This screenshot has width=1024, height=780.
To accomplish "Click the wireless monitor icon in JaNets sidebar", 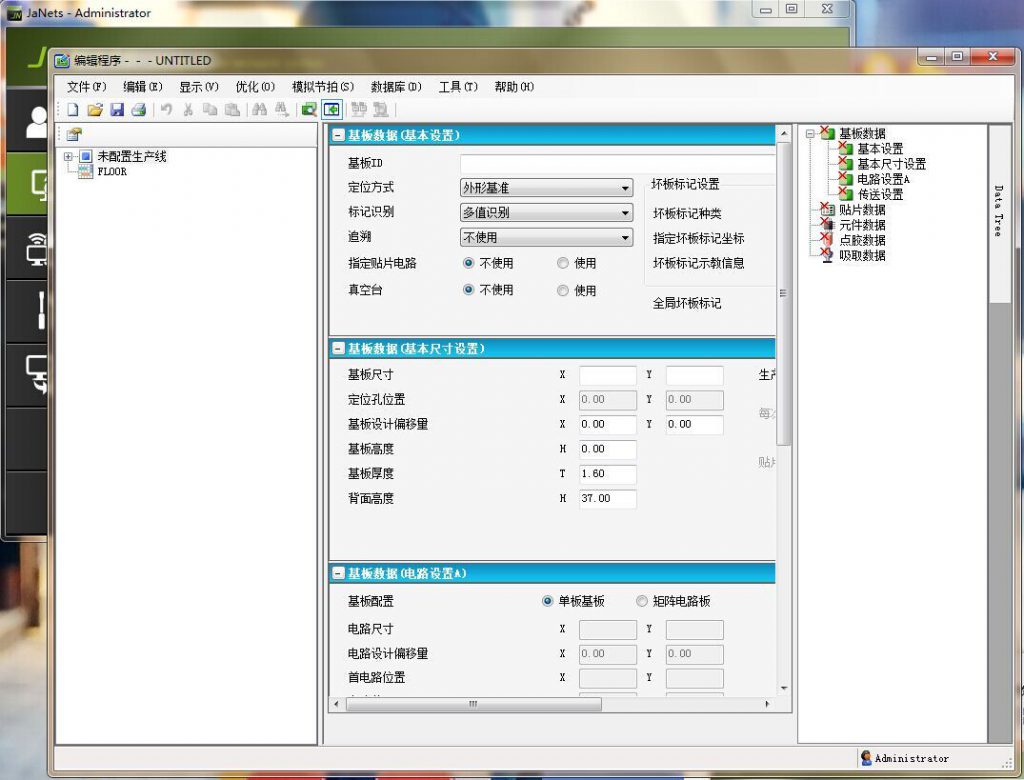I will point(36,249).
